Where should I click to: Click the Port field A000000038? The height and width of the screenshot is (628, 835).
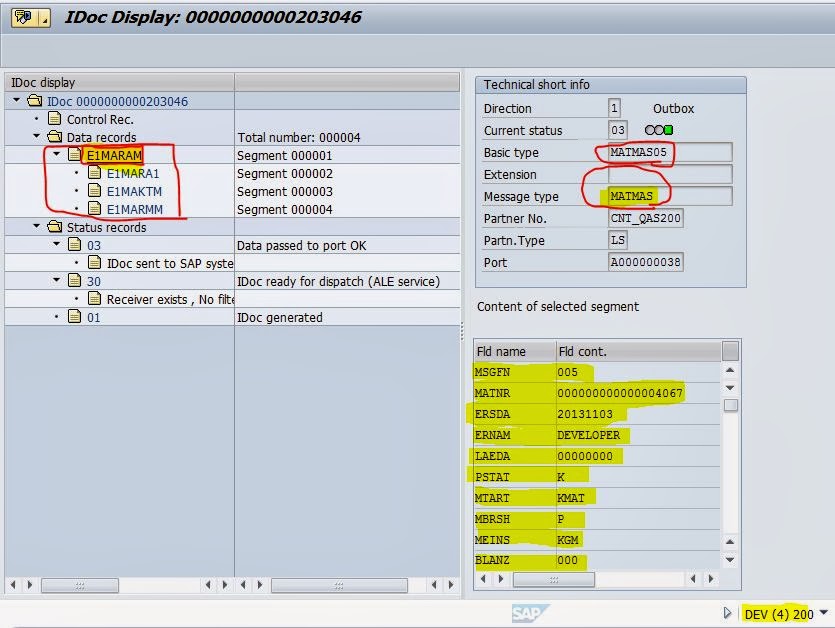[x=645, y=262]
